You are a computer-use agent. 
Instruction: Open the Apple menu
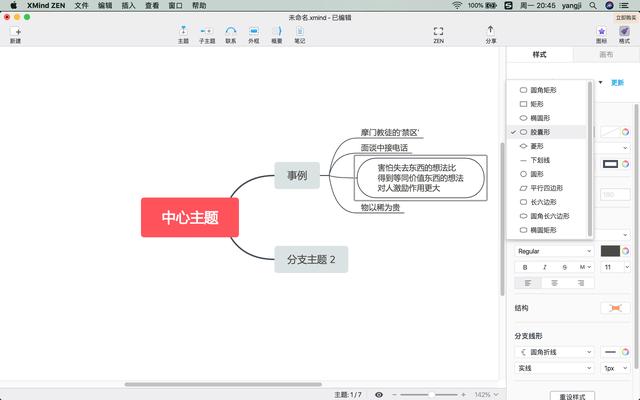13,5
